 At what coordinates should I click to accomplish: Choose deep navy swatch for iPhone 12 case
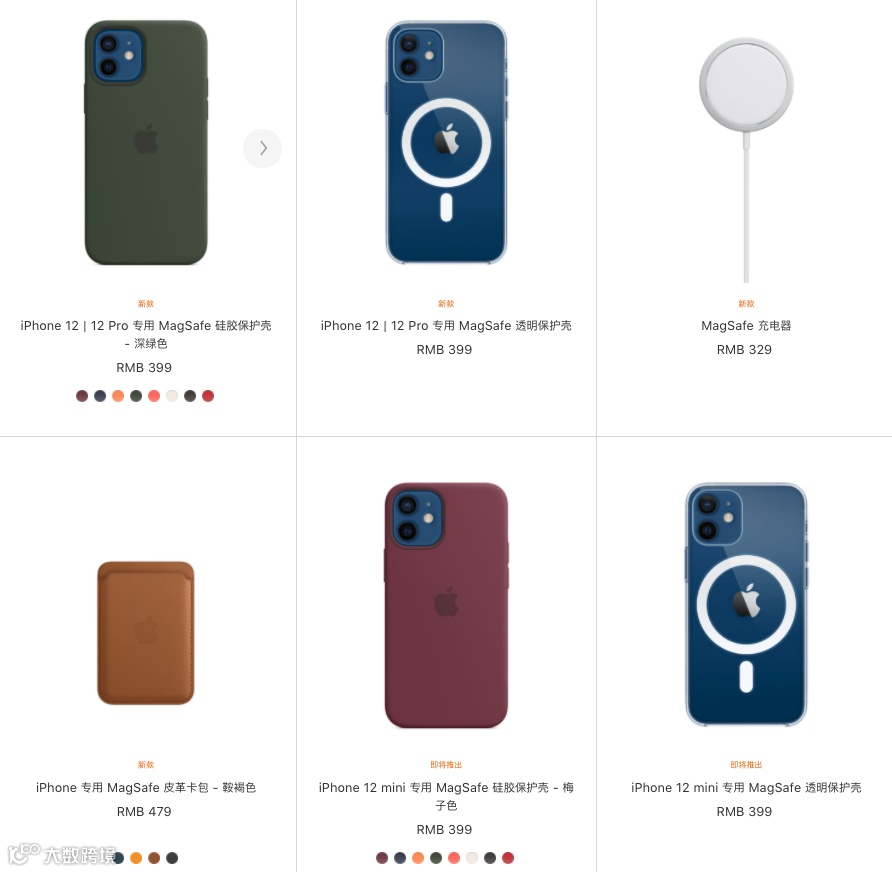pos(100,396)
